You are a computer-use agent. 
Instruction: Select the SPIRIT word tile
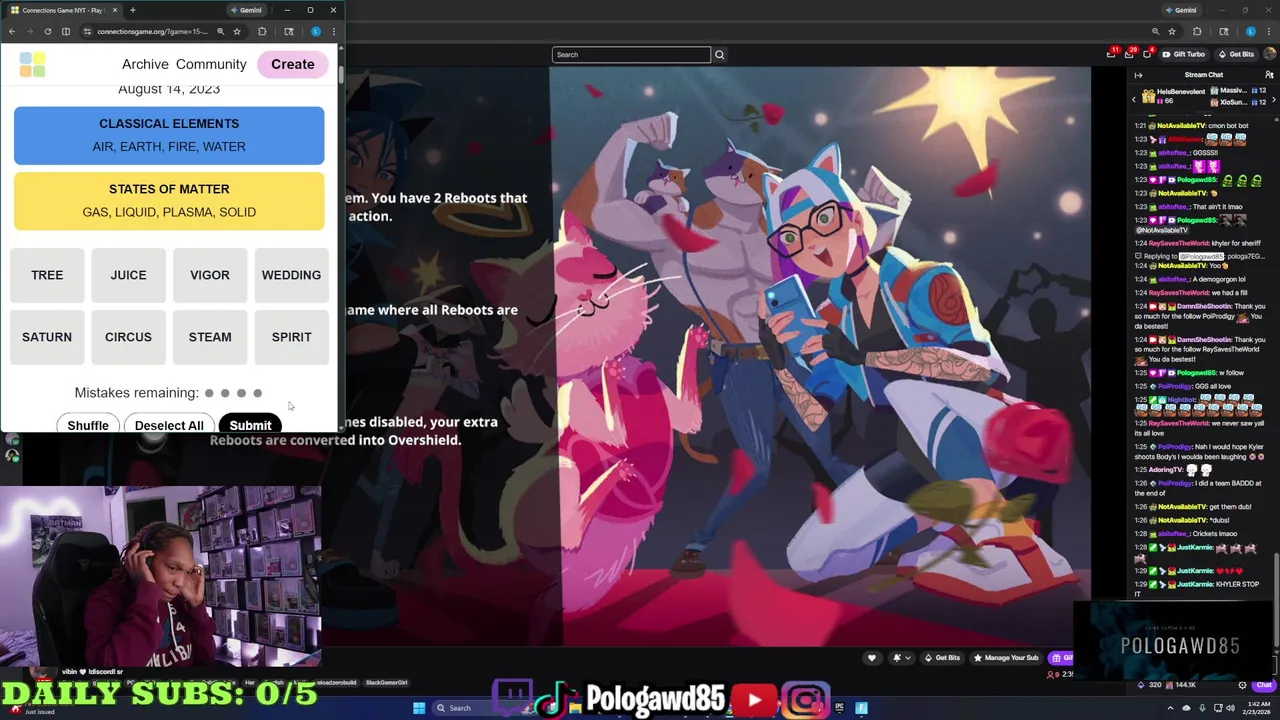pyautogui.click(x=291, y=337)
